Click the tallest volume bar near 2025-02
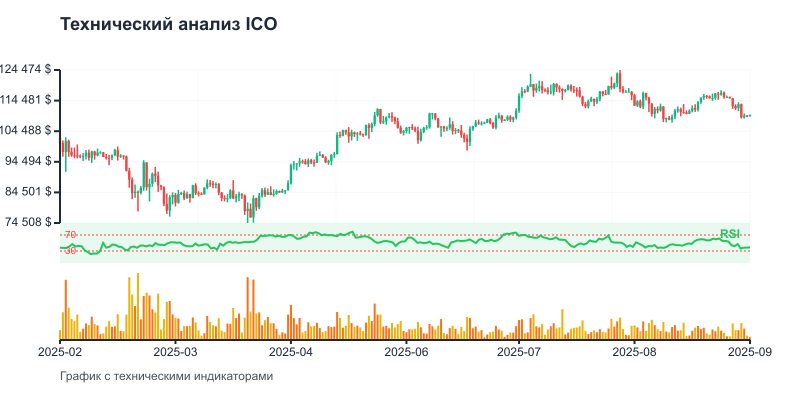Screen dimensions: 800x400 coord(66,310)
